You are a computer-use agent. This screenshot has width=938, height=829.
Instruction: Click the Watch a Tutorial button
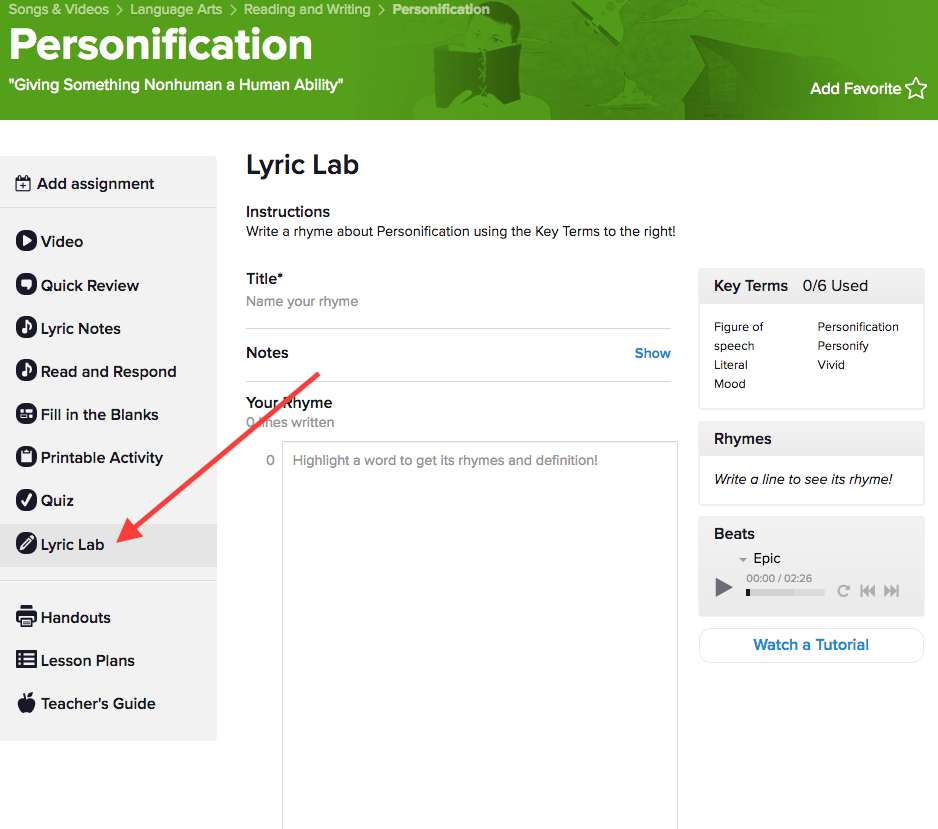tap(810, 645)
